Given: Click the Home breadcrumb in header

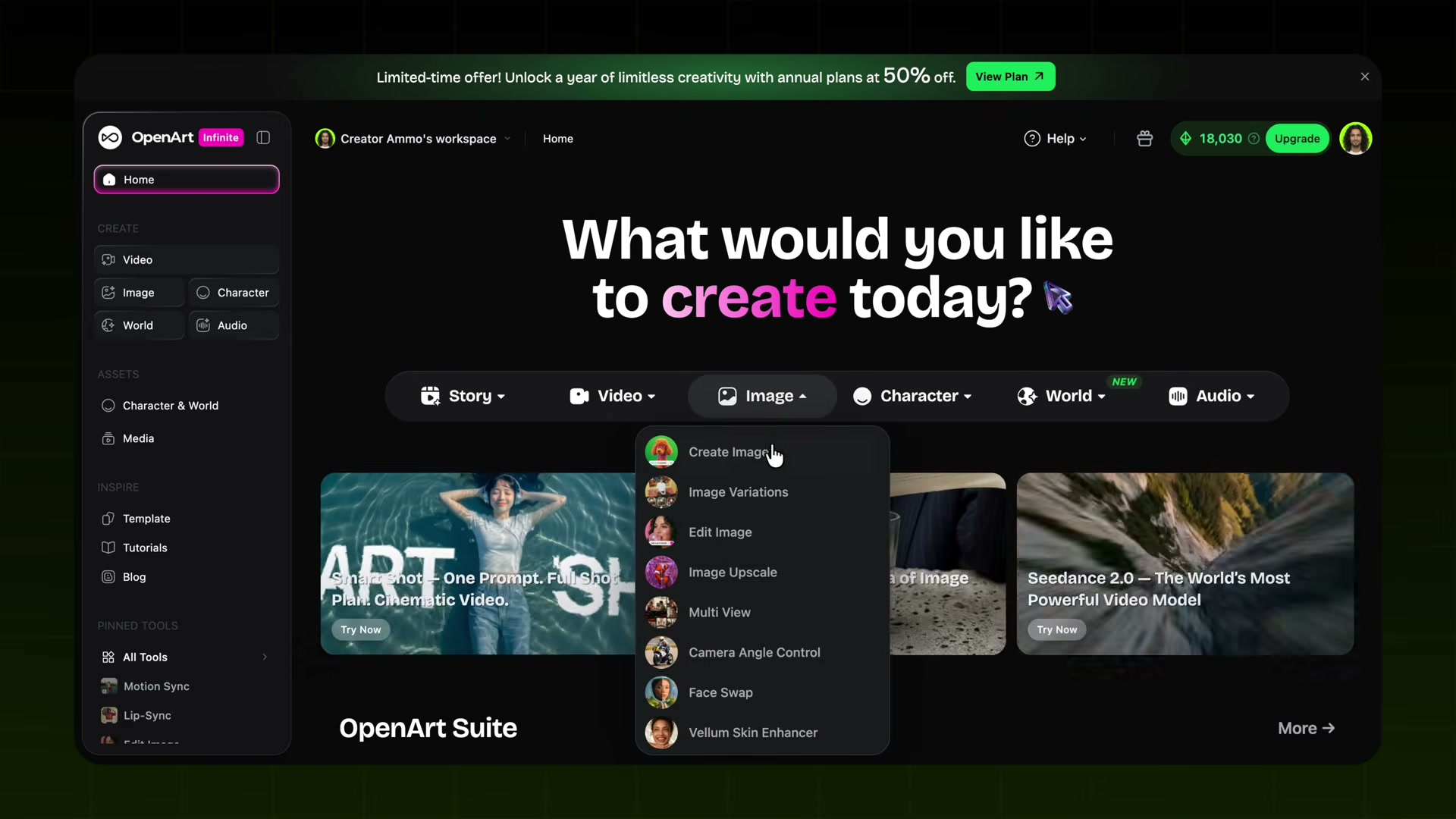Looking at the screenshot, I should [558, 139].
